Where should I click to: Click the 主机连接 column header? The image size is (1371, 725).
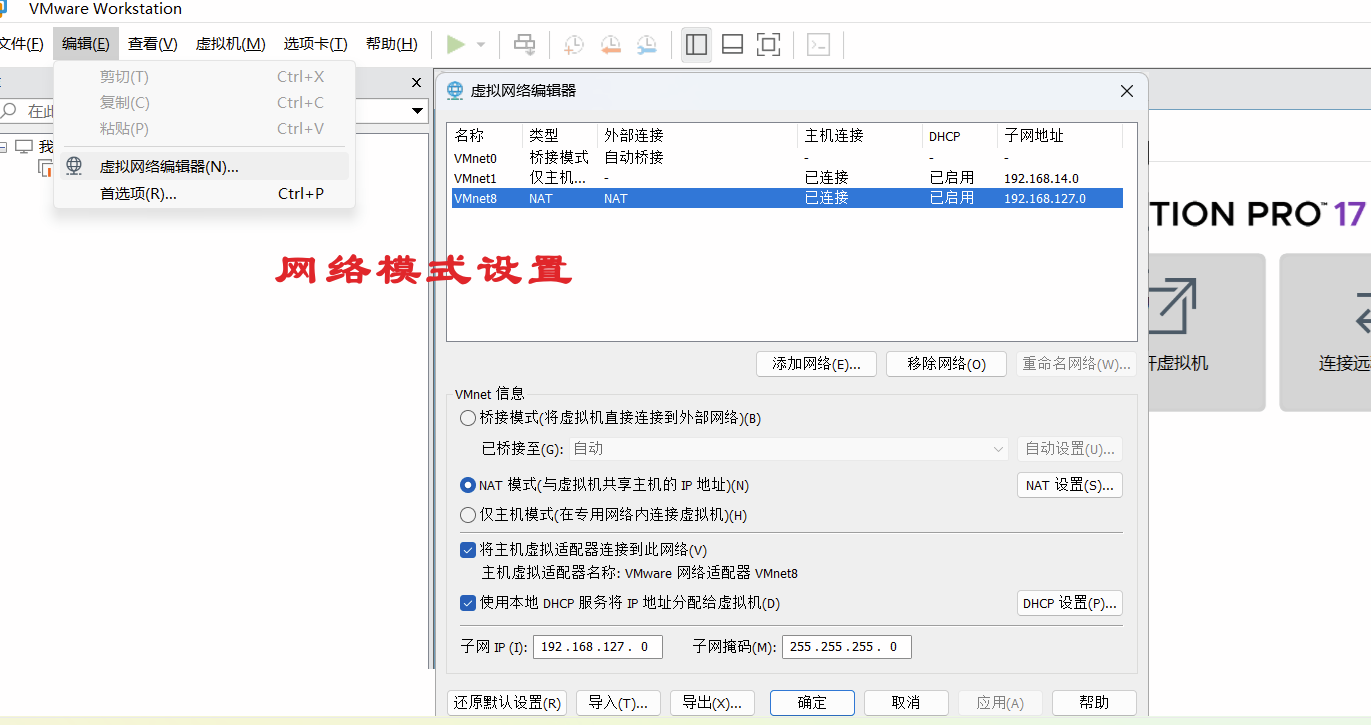click(x=860, y=136)
